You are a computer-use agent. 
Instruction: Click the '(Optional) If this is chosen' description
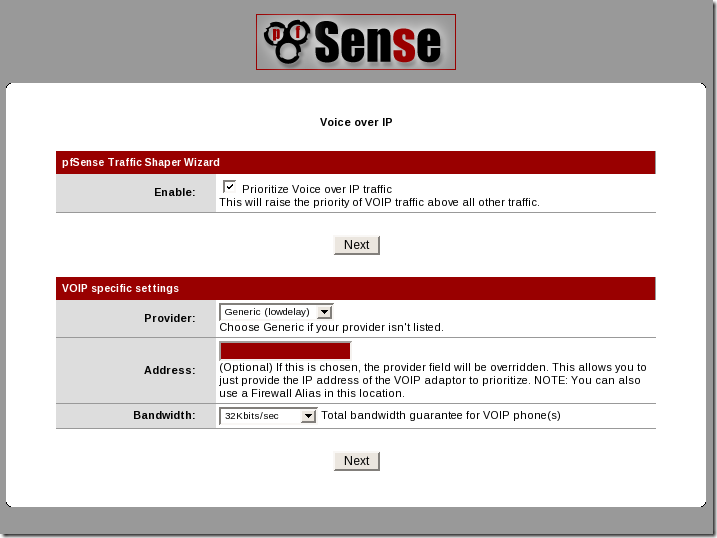pos(433,380)
